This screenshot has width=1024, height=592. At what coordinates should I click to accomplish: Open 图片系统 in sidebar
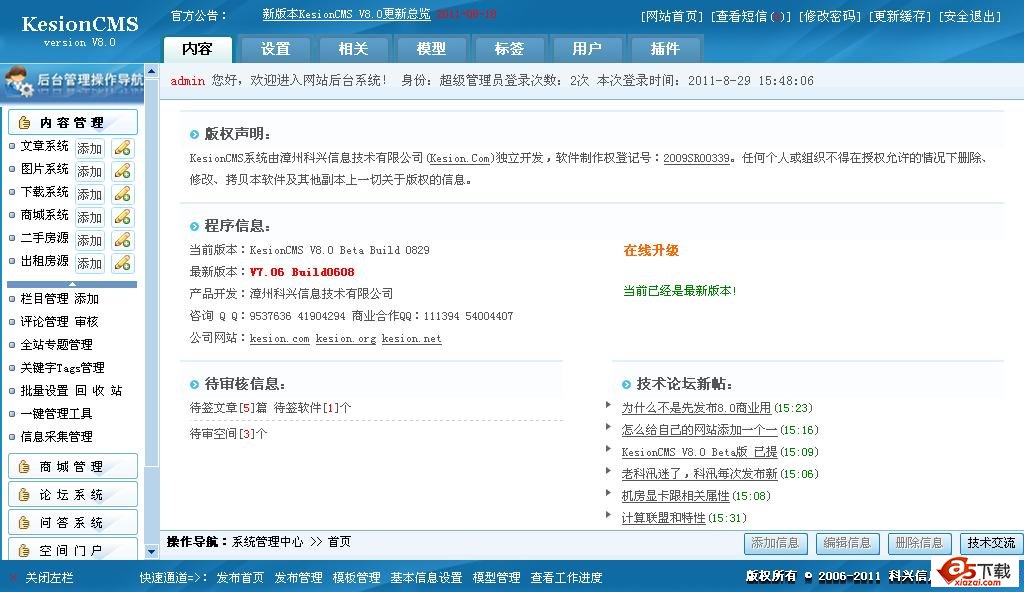[44, 169]
